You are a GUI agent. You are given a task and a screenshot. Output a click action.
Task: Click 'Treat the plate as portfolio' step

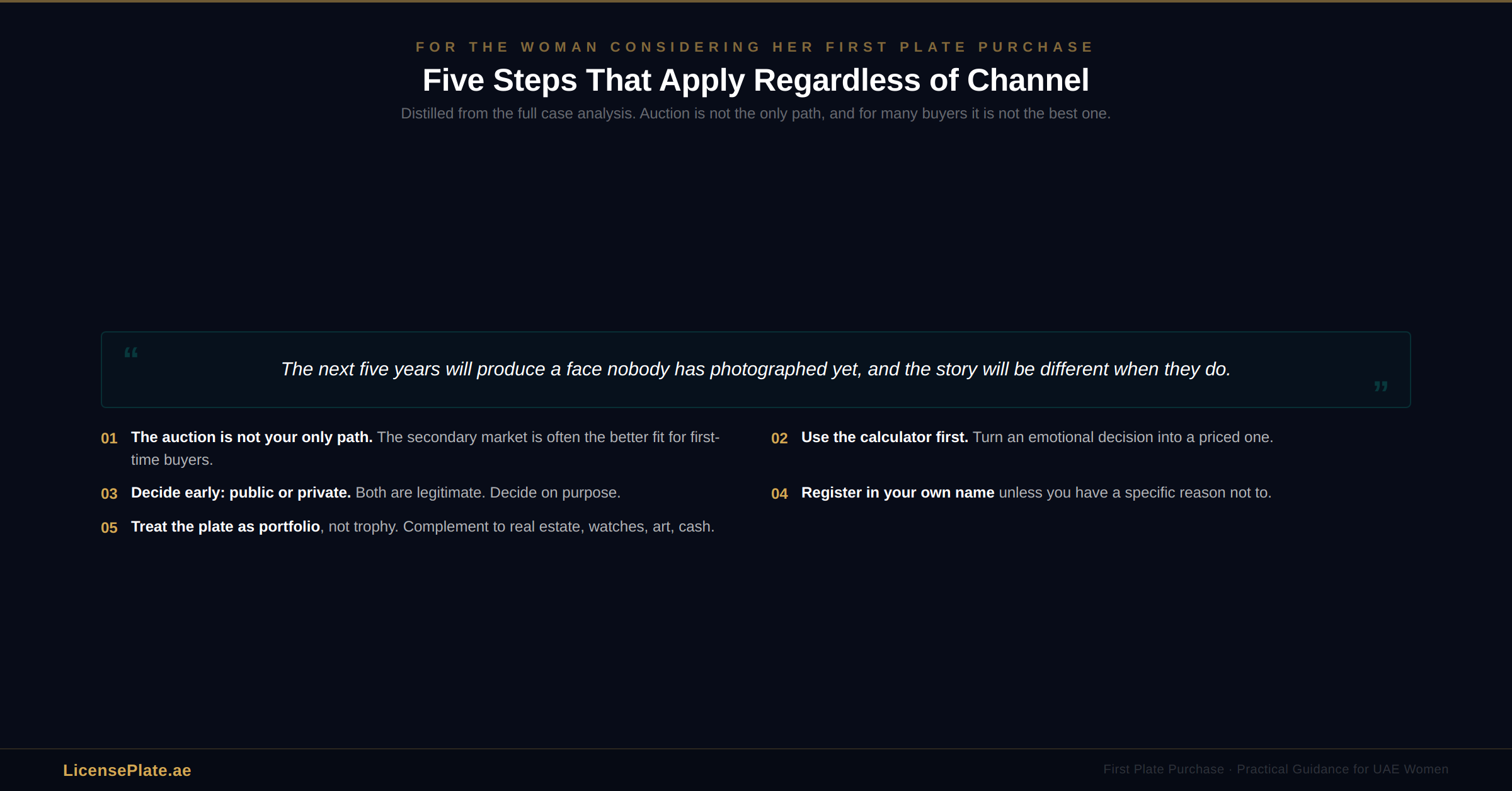(226, 526)
